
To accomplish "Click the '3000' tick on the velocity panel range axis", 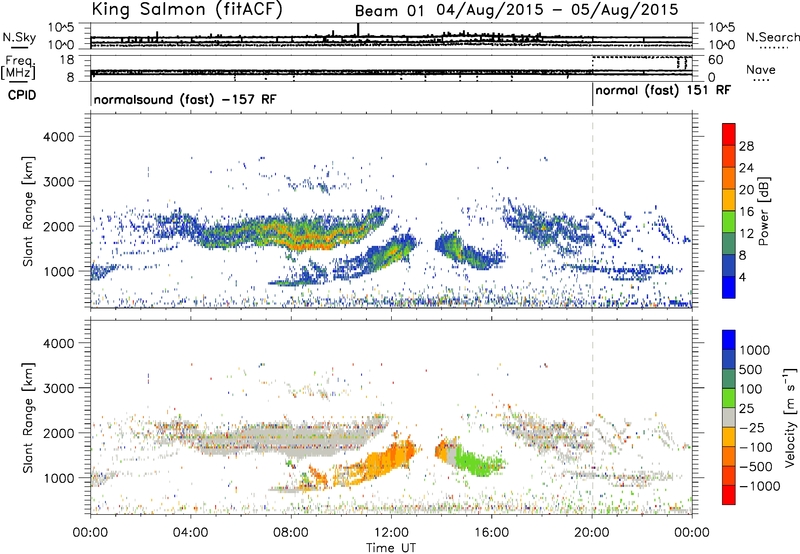I will tap(58, 388).
